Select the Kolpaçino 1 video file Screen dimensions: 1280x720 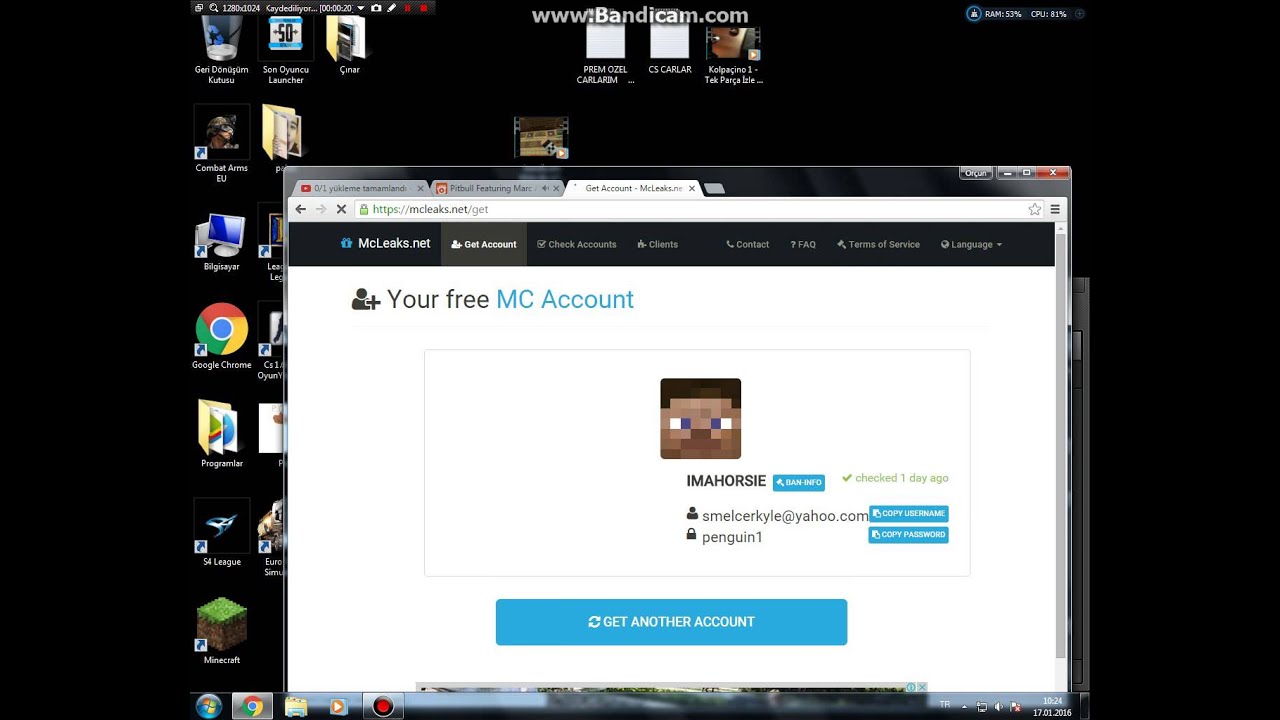(x=733, y=55)
